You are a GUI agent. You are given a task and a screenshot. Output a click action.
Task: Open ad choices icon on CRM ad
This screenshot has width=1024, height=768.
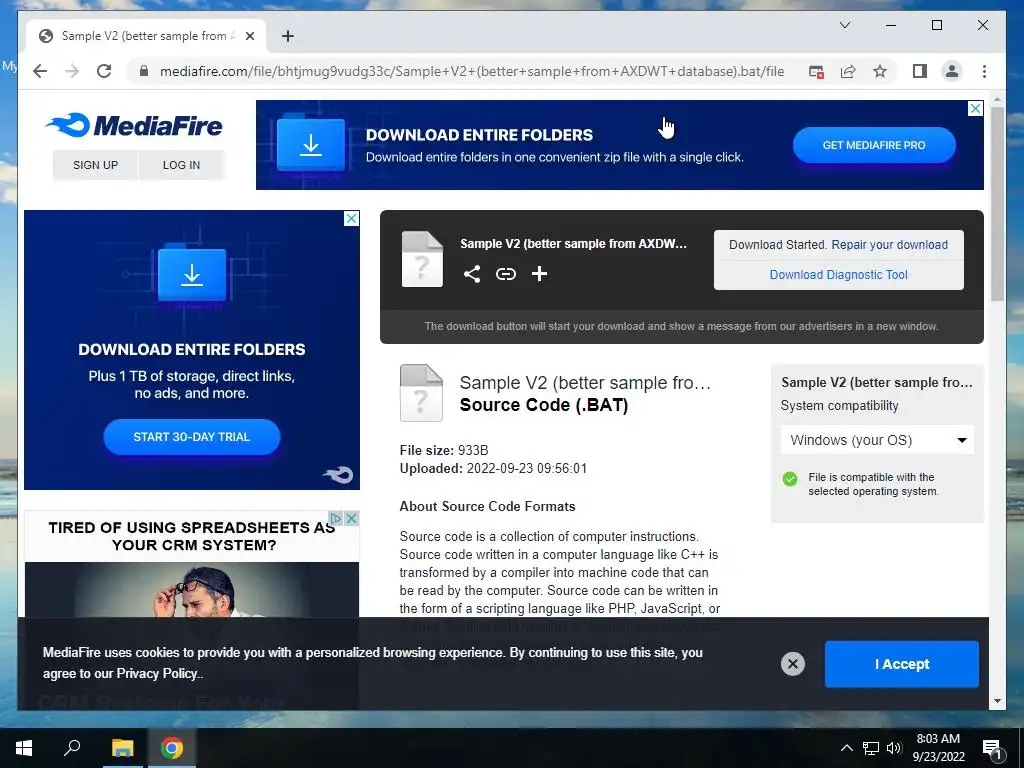coord(336,519)
